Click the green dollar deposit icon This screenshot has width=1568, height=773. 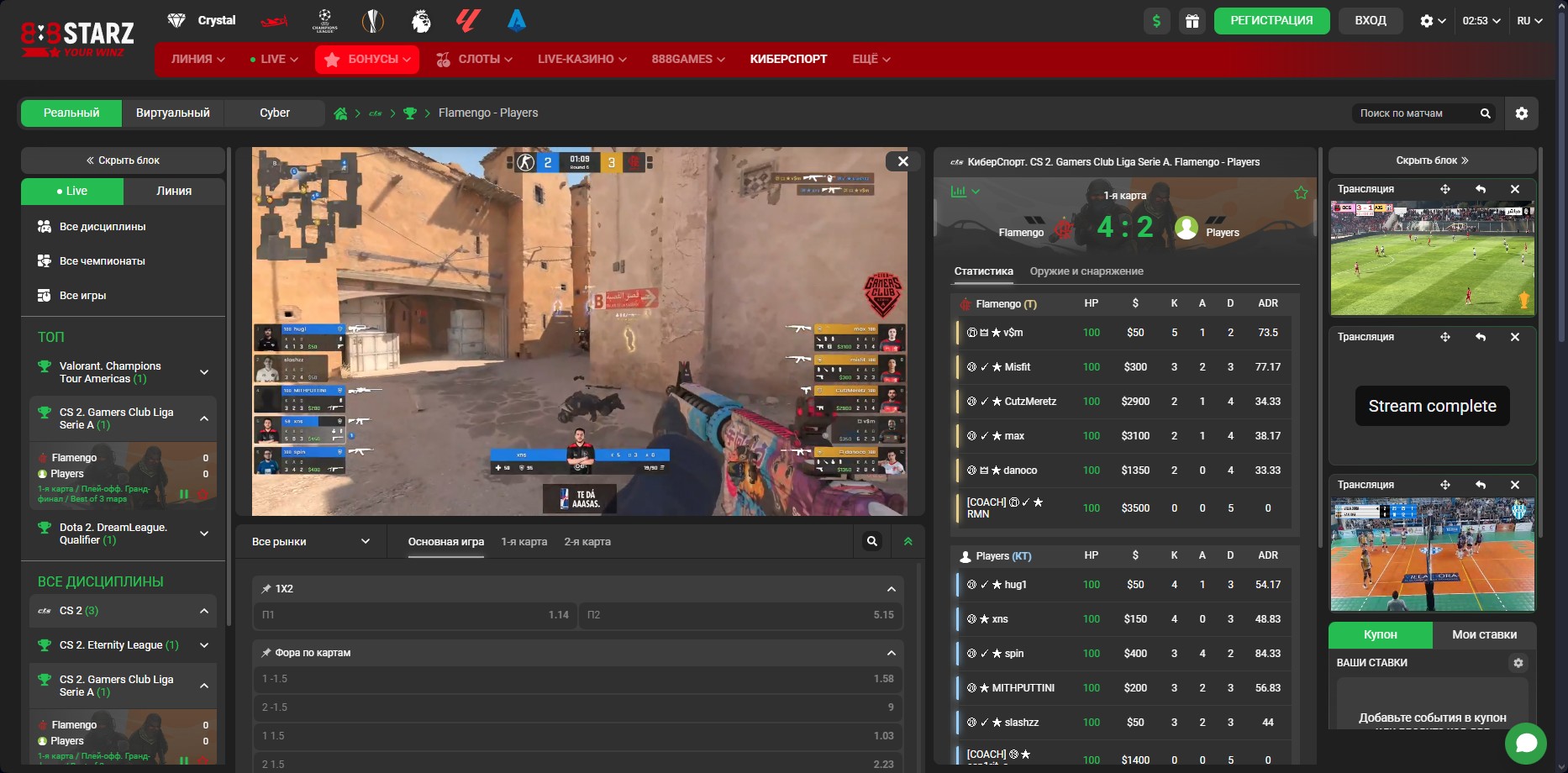coord(1157,21)
